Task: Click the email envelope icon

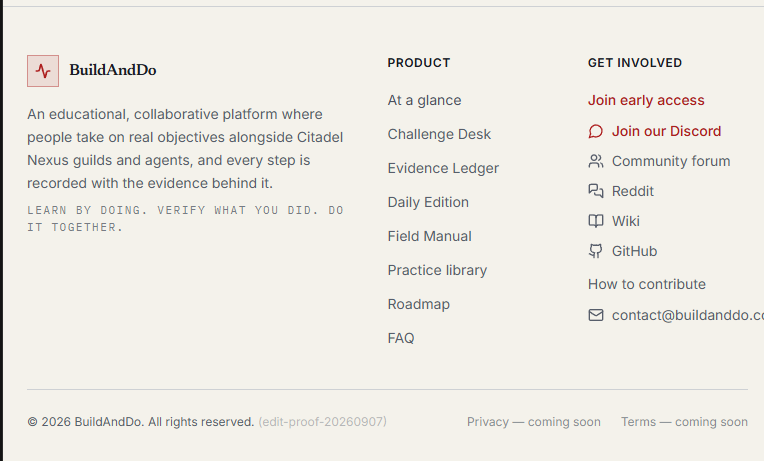Action: [595, 315]
